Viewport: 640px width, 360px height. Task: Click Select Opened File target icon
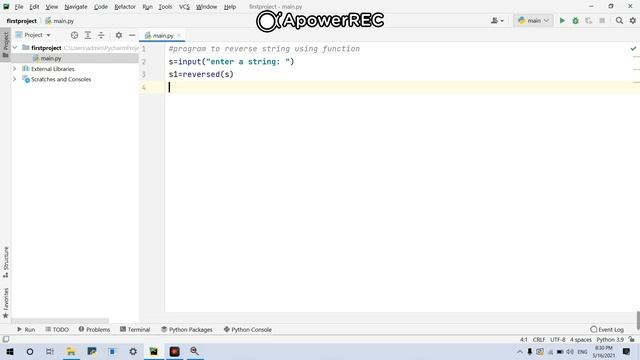tap(74, 35)
